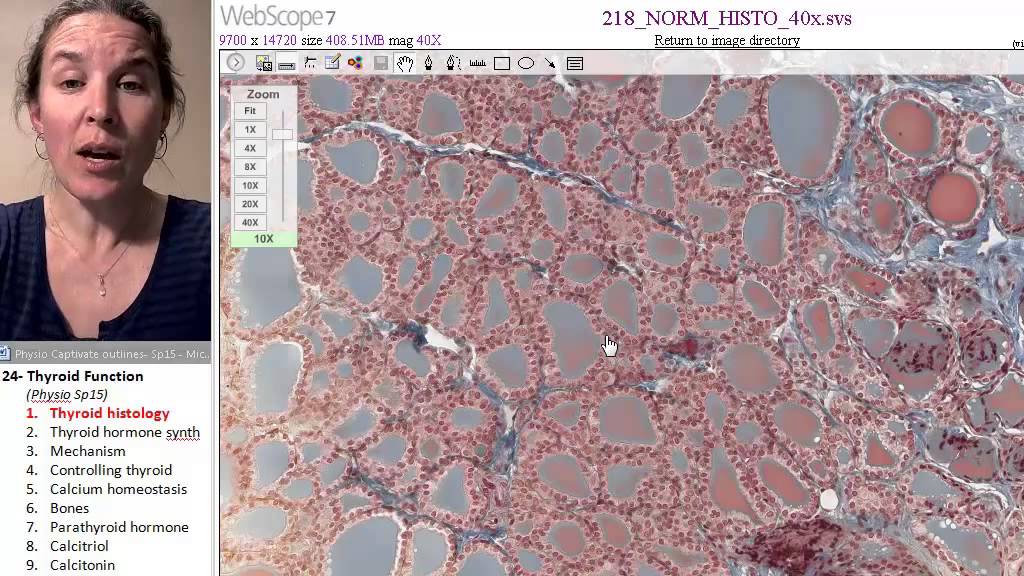Viewport: 1024px width, 576px height.
Task: Select the Mechanism outline item
Action: (88, 451)
